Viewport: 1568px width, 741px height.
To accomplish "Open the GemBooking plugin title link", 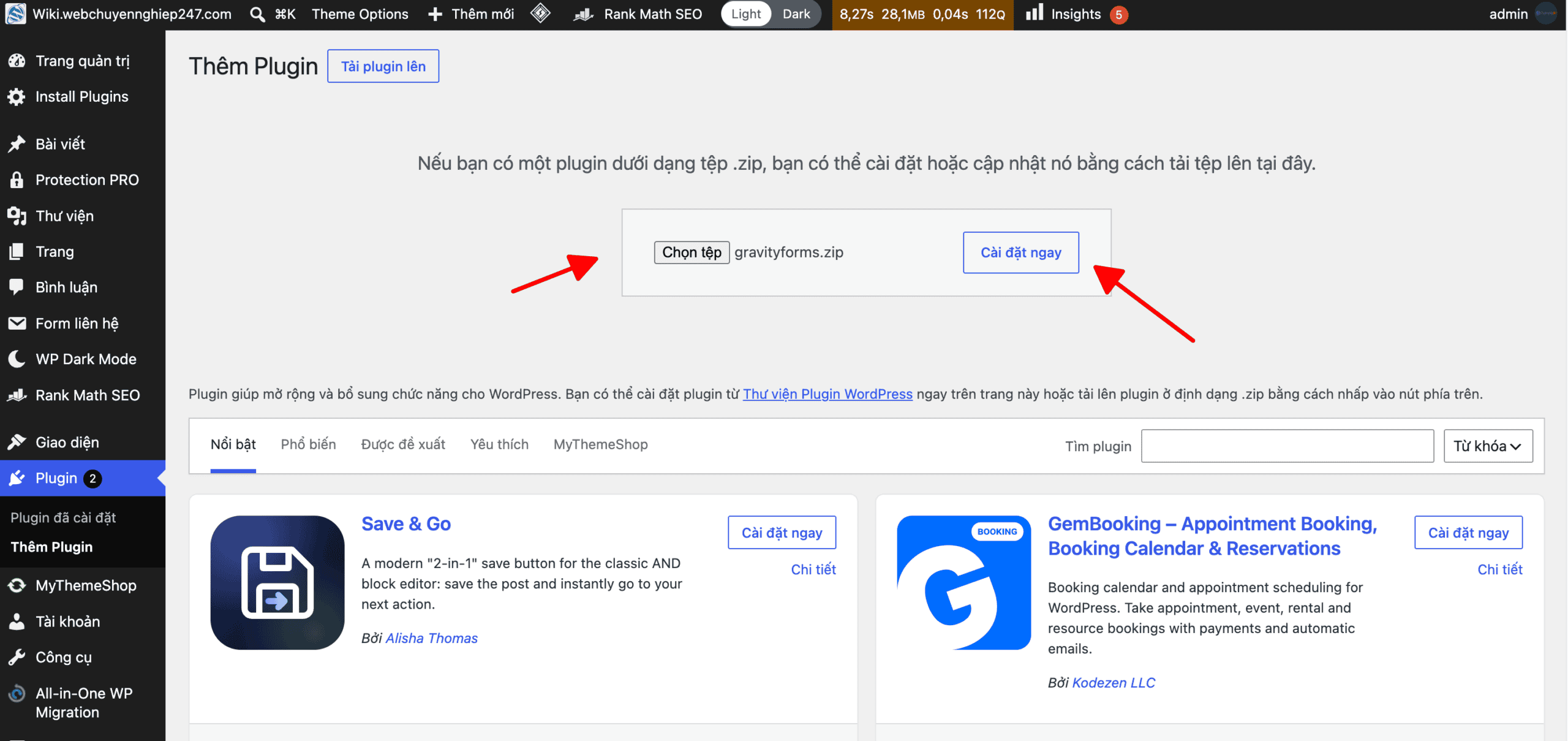I will click(1212, 536).
